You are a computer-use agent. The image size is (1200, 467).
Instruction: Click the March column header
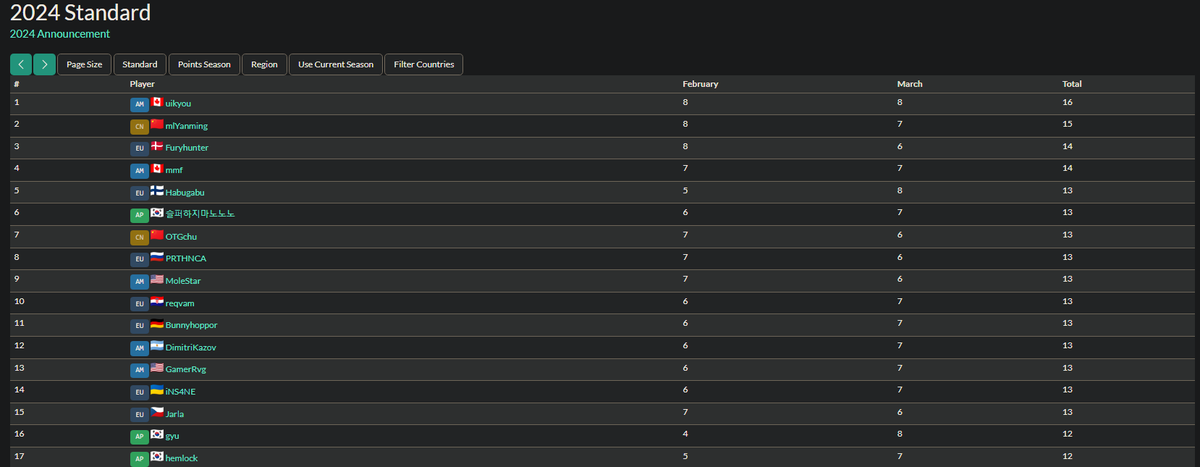[909, 84]
